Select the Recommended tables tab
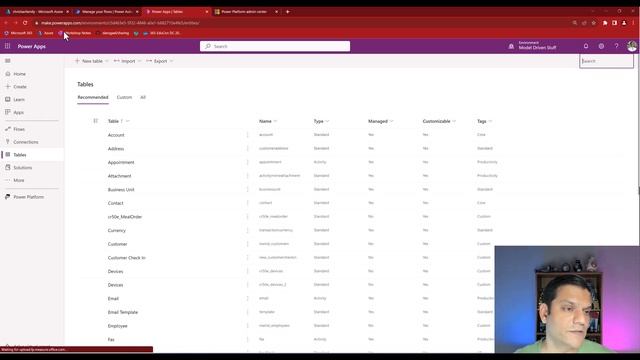This screenshot has height=360, width=640. click(93, 97)
